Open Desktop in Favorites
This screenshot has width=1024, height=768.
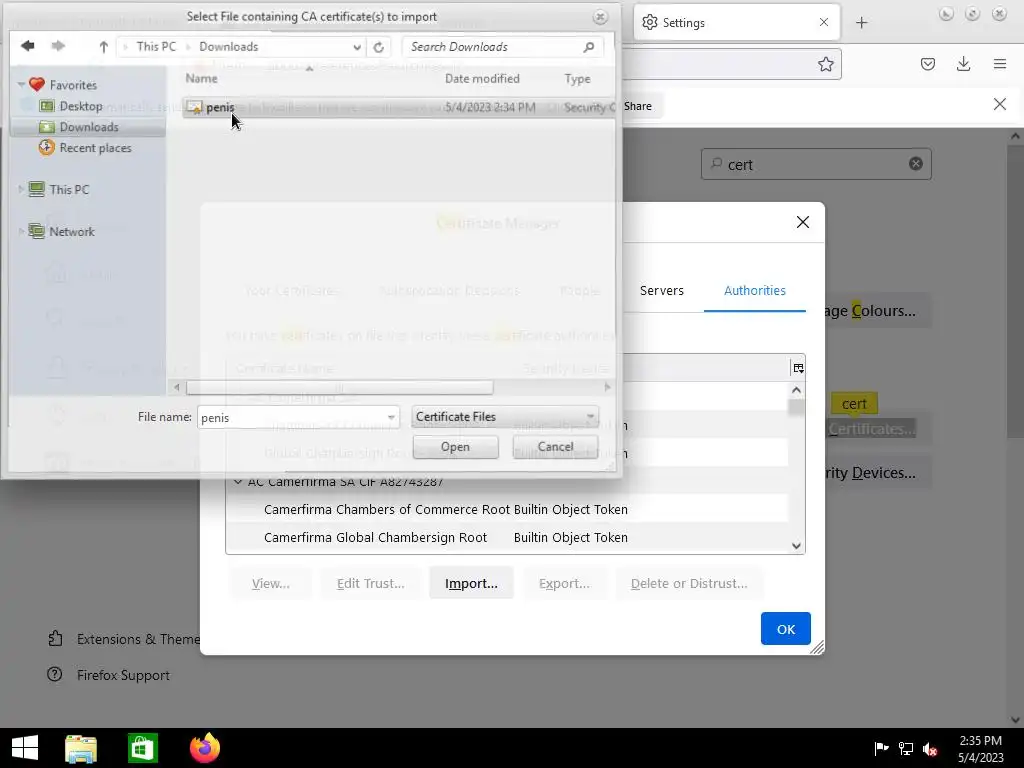pos(81,106)
